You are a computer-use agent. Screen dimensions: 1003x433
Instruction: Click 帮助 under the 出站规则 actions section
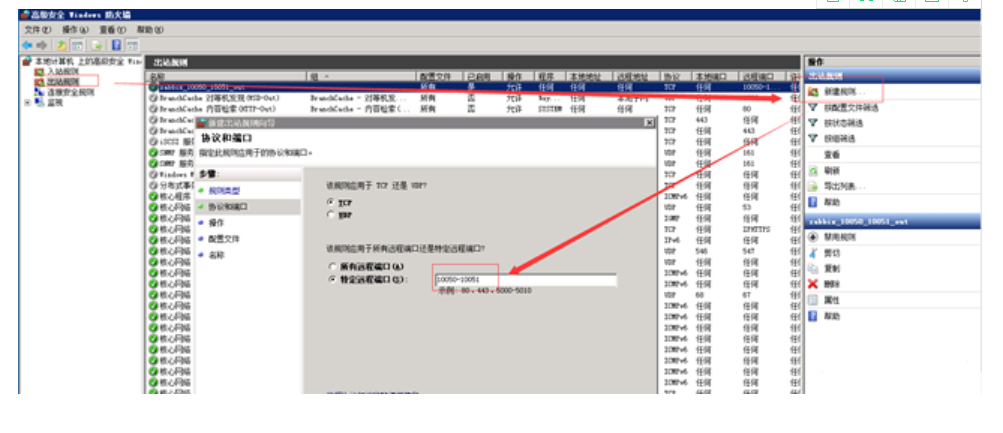[832, 202]
